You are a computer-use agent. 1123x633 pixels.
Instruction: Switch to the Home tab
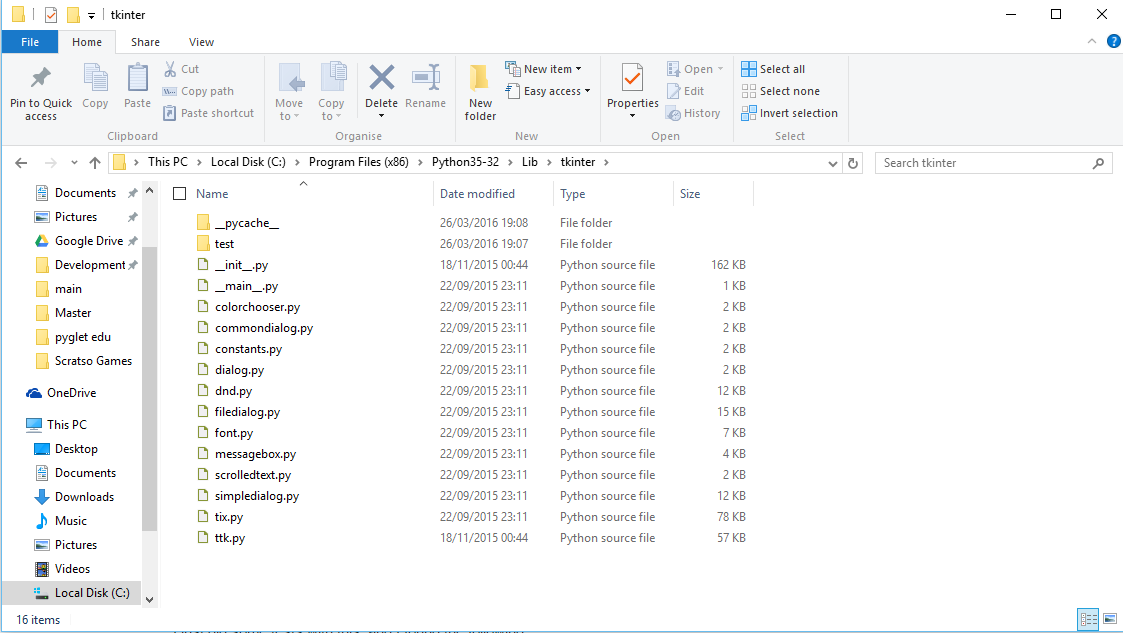point(87,42)
